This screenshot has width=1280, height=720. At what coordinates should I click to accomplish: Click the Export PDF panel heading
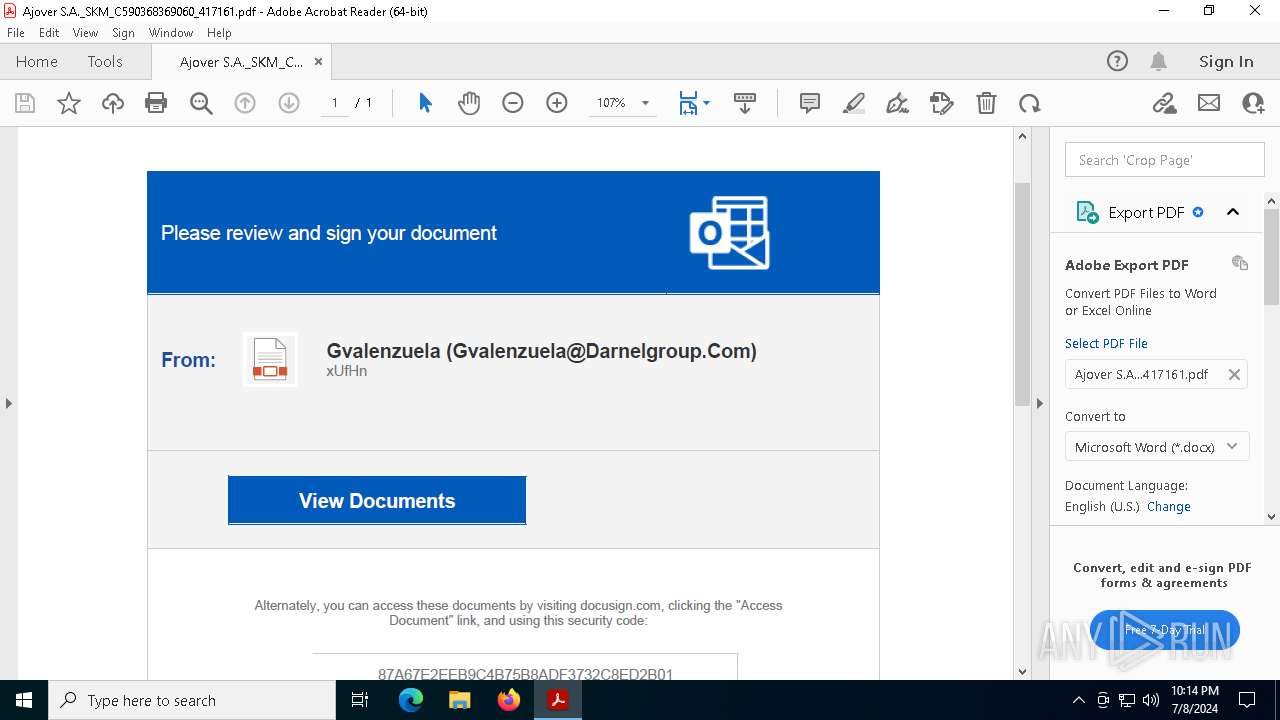coord(1146,212)
